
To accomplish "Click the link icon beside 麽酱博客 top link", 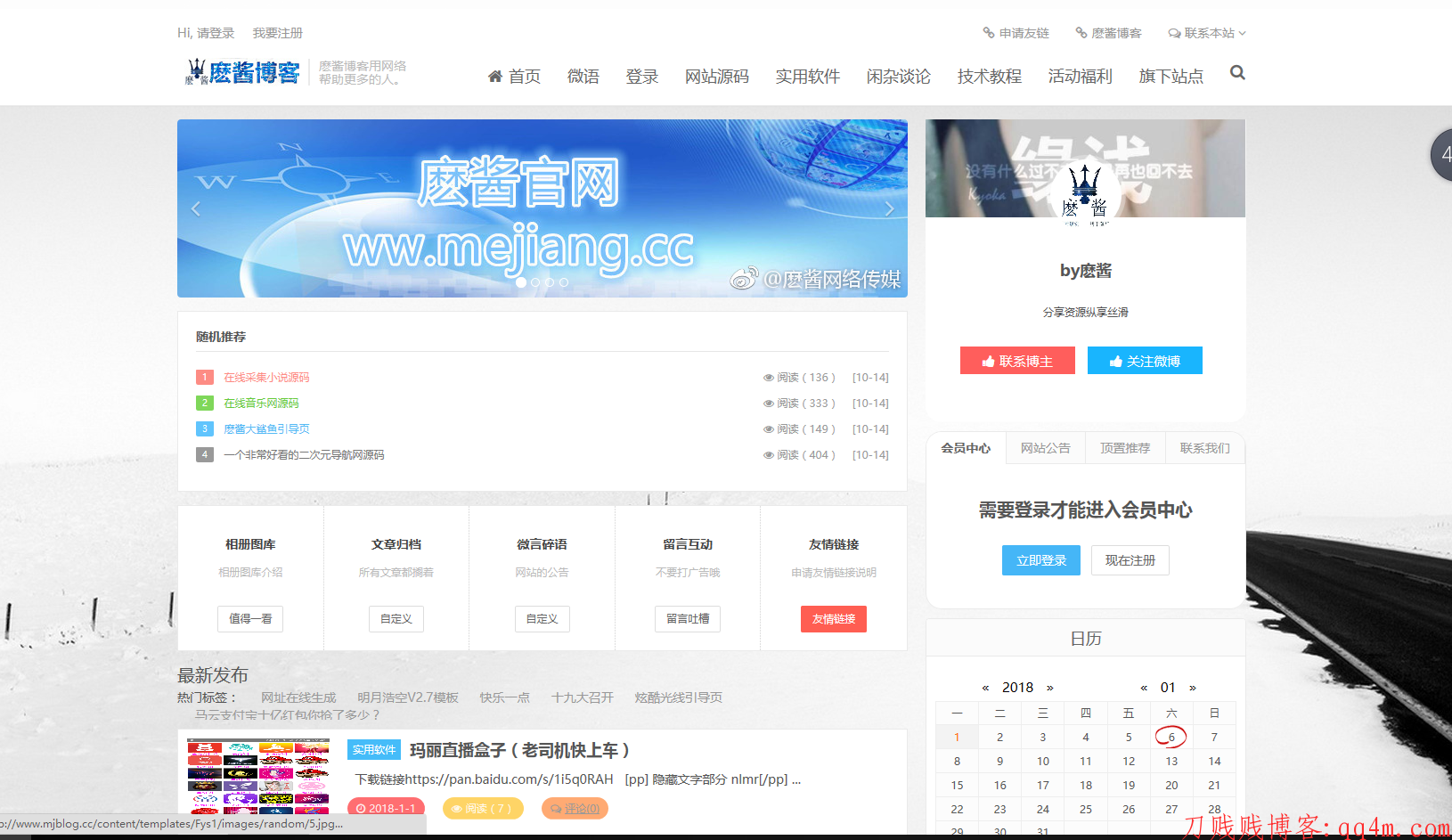I will coord(1081,33).
